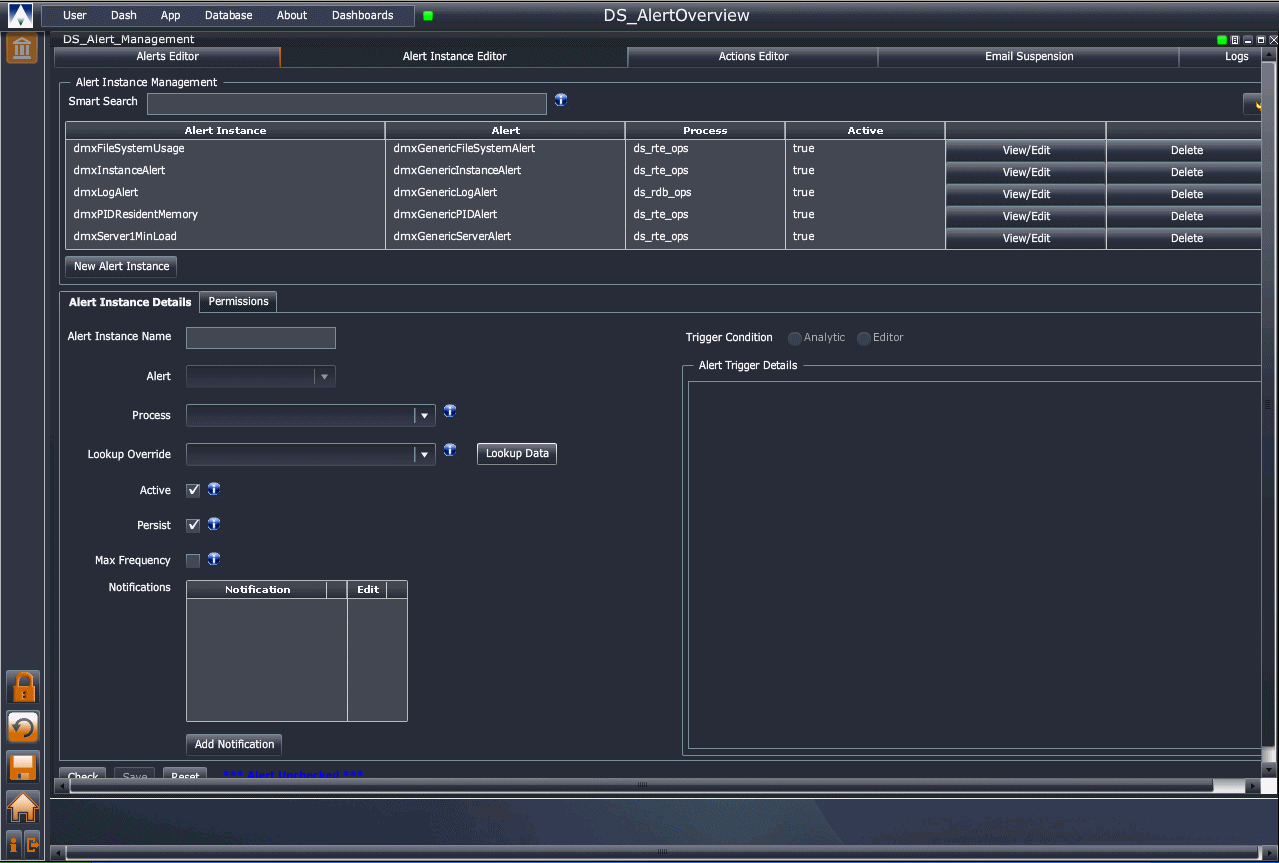Click Delete for dmxInstanceAlert
This screenshot has width=1279, height=863.
click(x=1186, y=172)
